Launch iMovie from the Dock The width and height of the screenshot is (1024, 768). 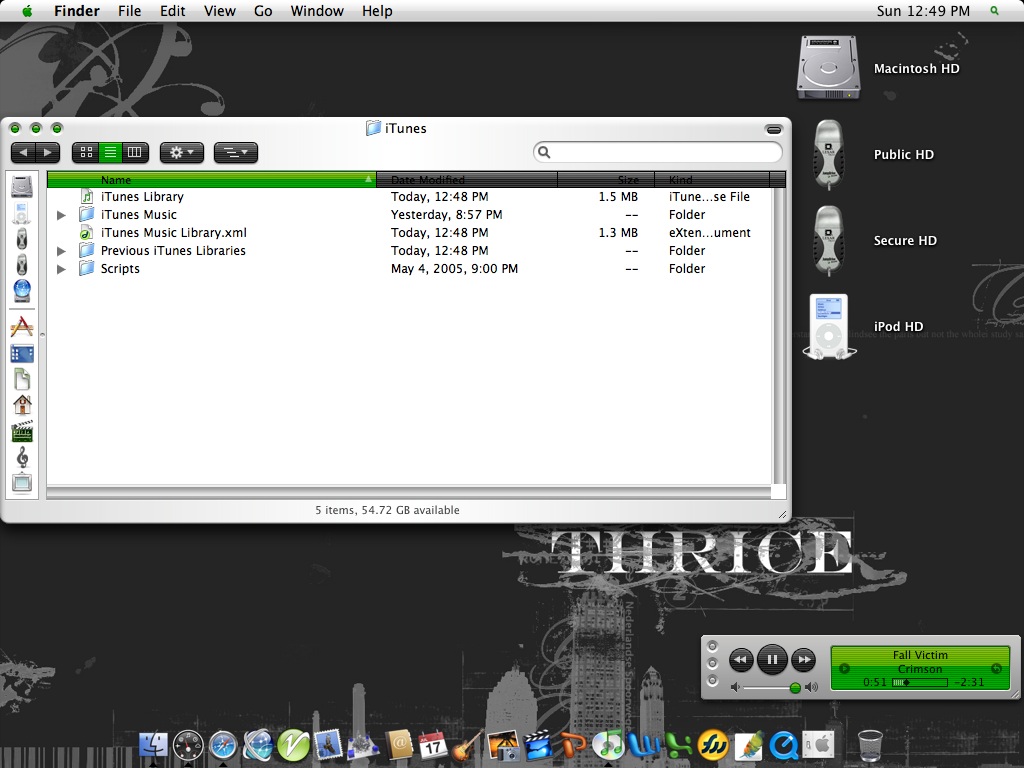(x=539, y=746)
